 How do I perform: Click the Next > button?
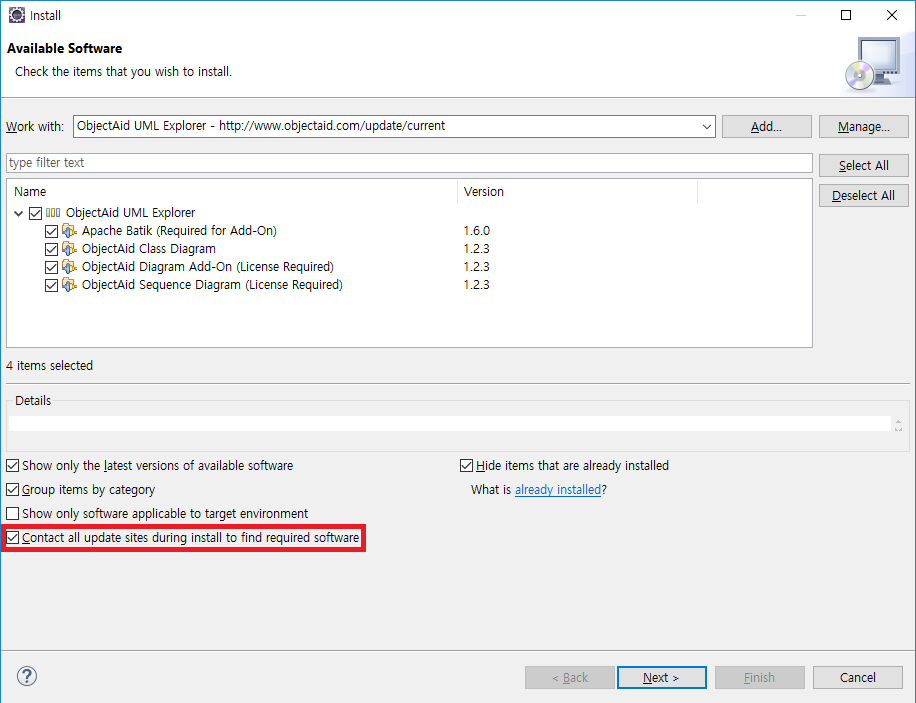click(x=661, y=677)
